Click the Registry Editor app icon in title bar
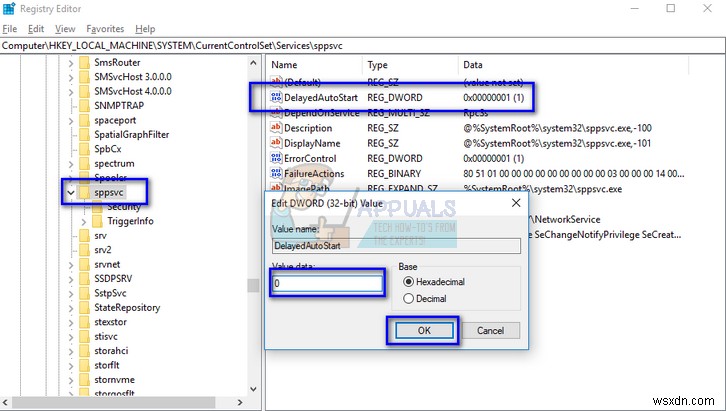Viewport: 726px width, 411px height. coord(8,8)
